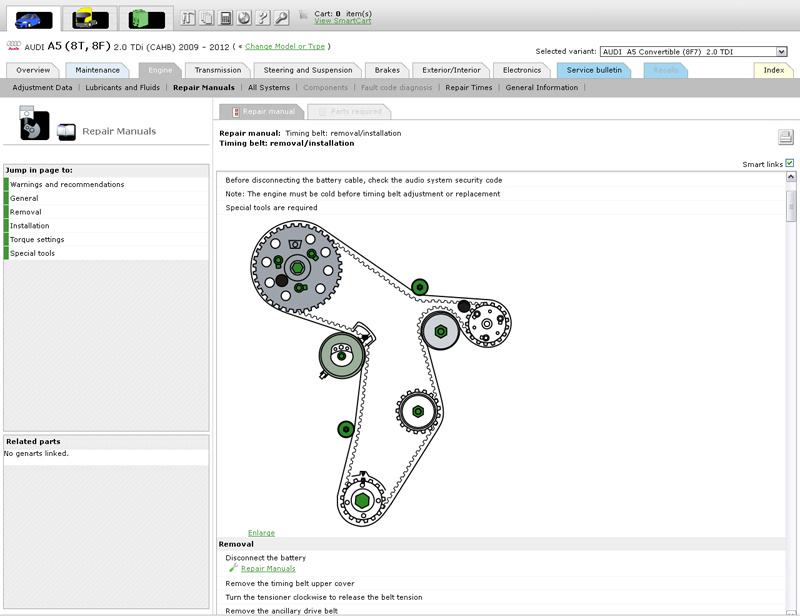This screenshot has height=616, width=800.
Task: Open the Repair Manuals link under Disconnect battery
Action: (268, 569)
